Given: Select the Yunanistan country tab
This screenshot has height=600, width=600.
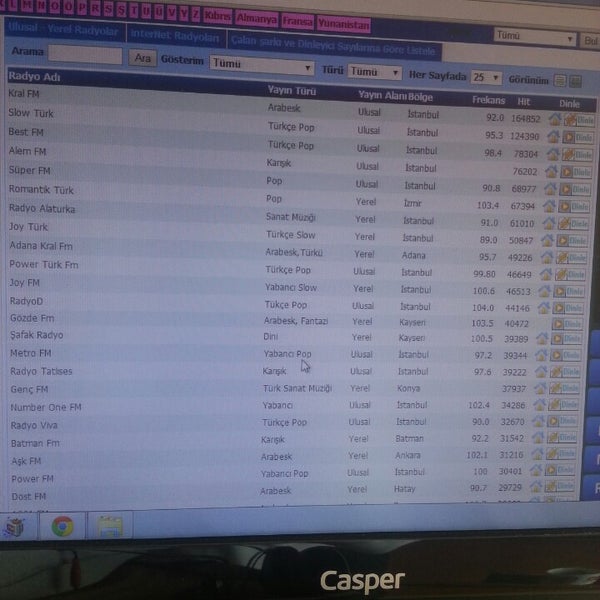Looking at the screenshot, I should [x=343, y=24].
